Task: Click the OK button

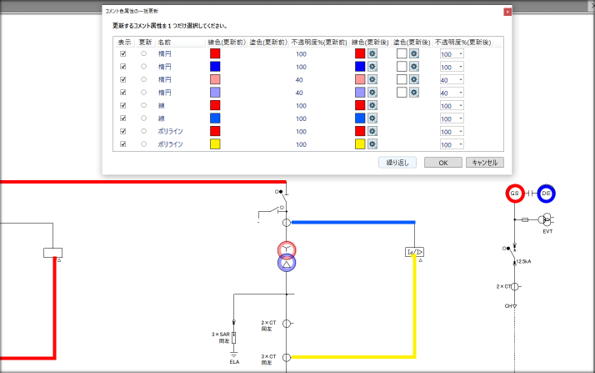Action: pos(443,162)
